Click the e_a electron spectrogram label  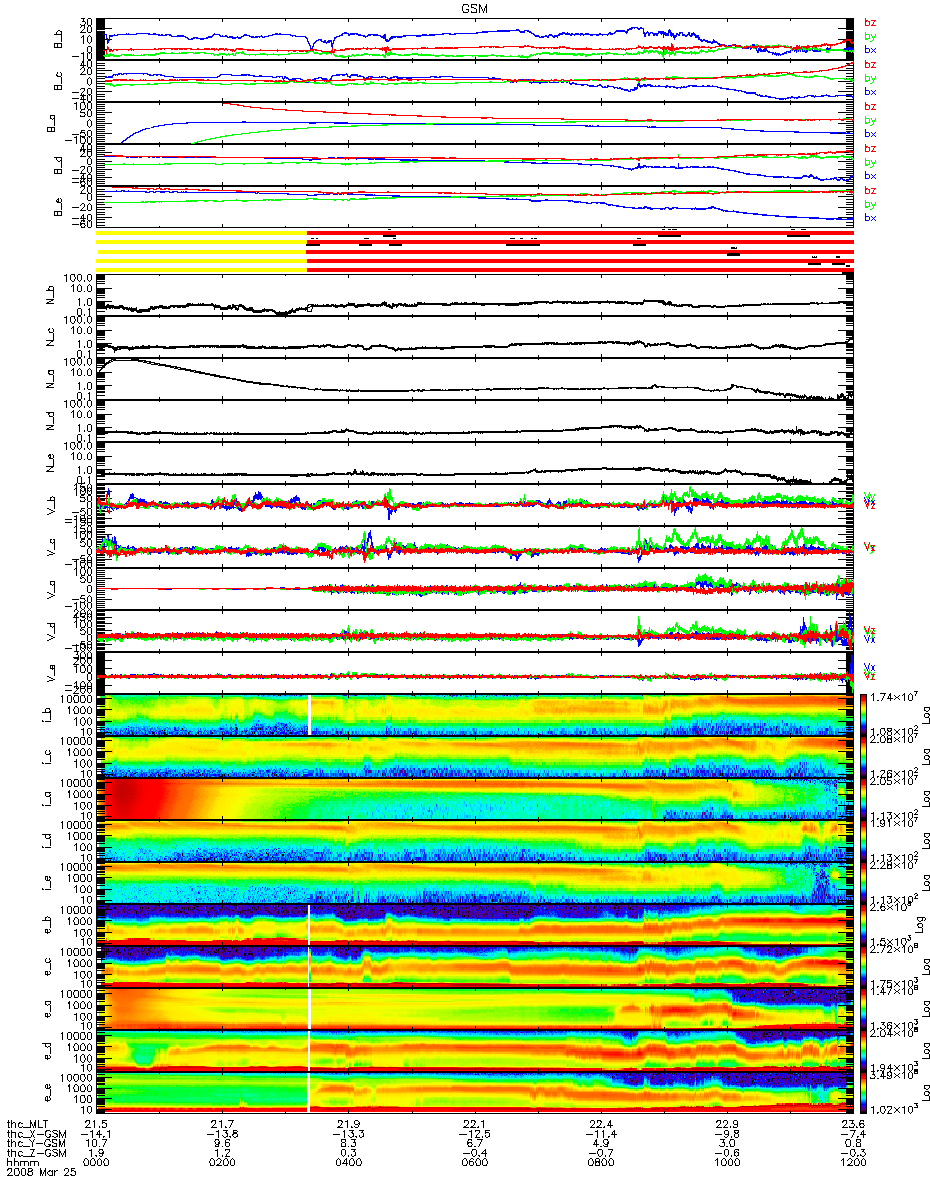[49, 1008]
